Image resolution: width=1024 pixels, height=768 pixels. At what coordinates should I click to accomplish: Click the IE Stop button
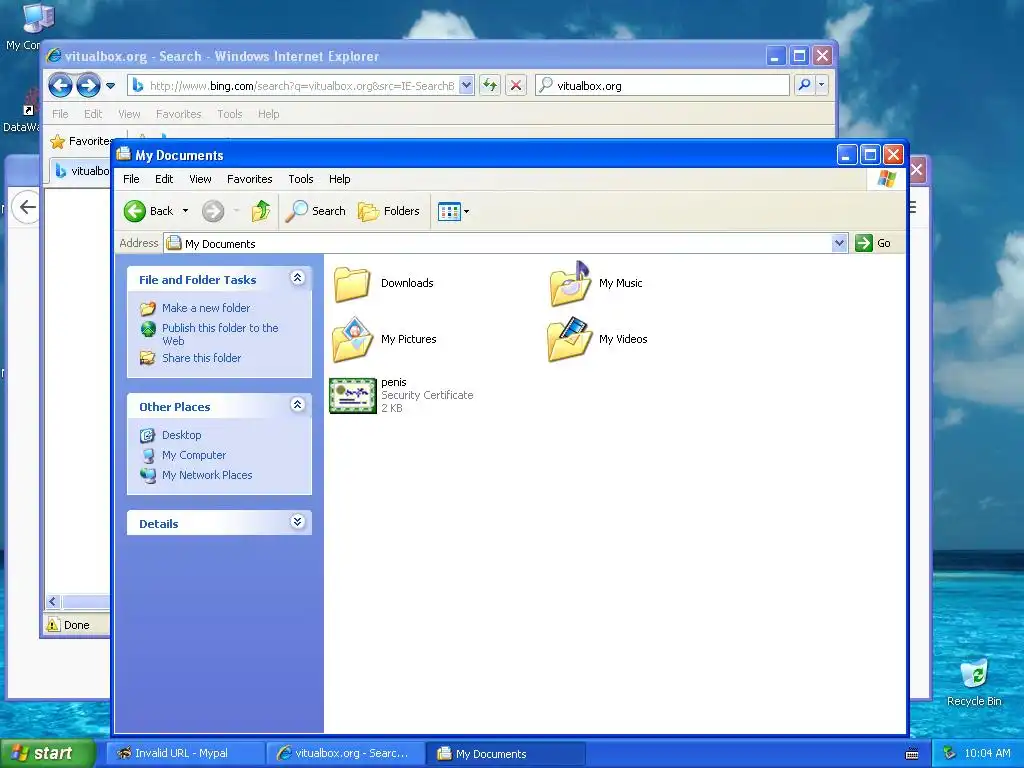point(516,85)
